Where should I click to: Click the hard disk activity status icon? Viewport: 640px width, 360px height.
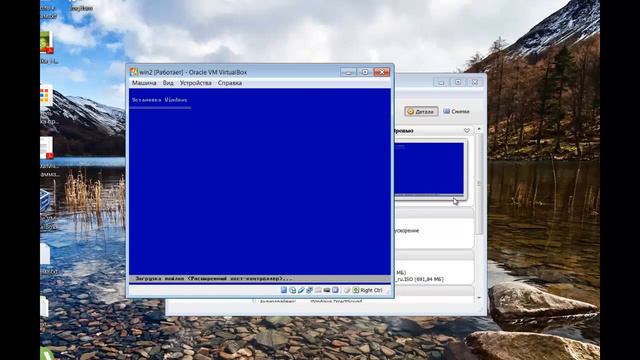(x=284, y=290)
